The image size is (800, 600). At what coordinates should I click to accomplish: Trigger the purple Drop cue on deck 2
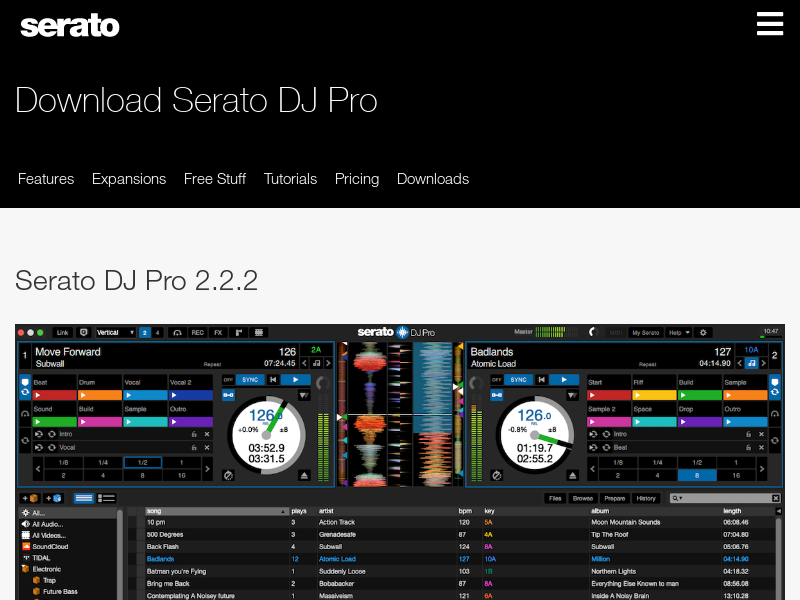[x=699, y=422]
